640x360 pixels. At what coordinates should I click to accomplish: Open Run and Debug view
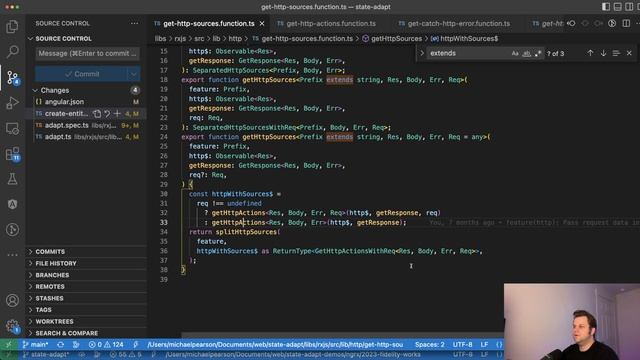click(12, 103)
